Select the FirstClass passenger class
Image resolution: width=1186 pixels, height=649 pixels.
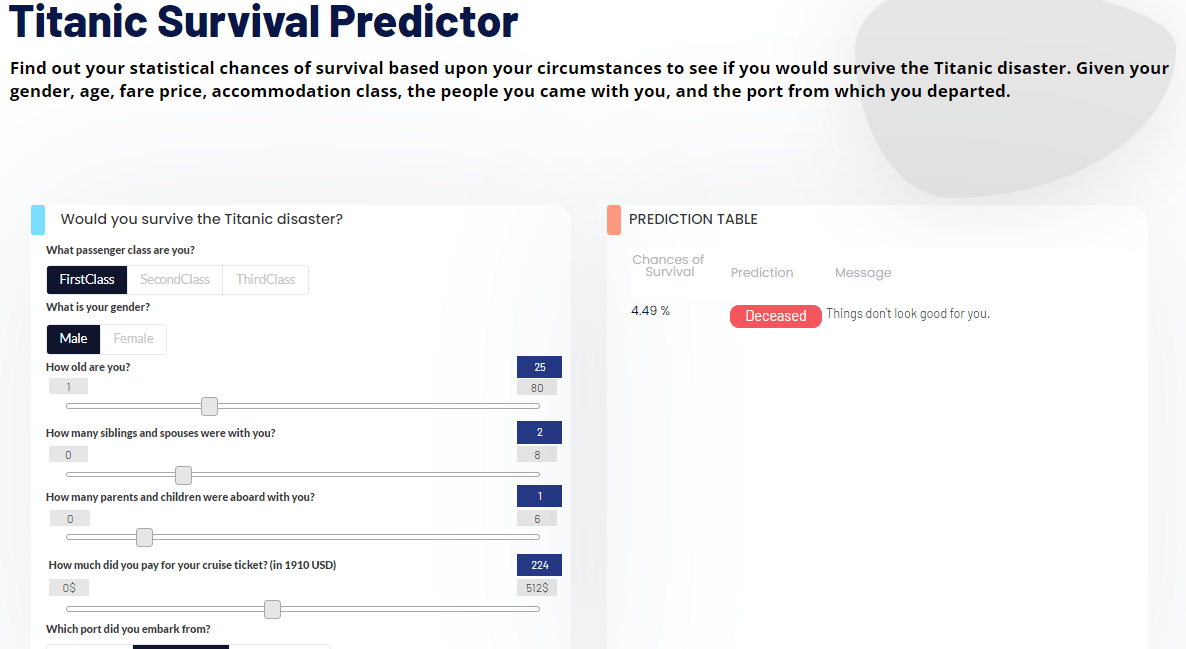(86, 280)
